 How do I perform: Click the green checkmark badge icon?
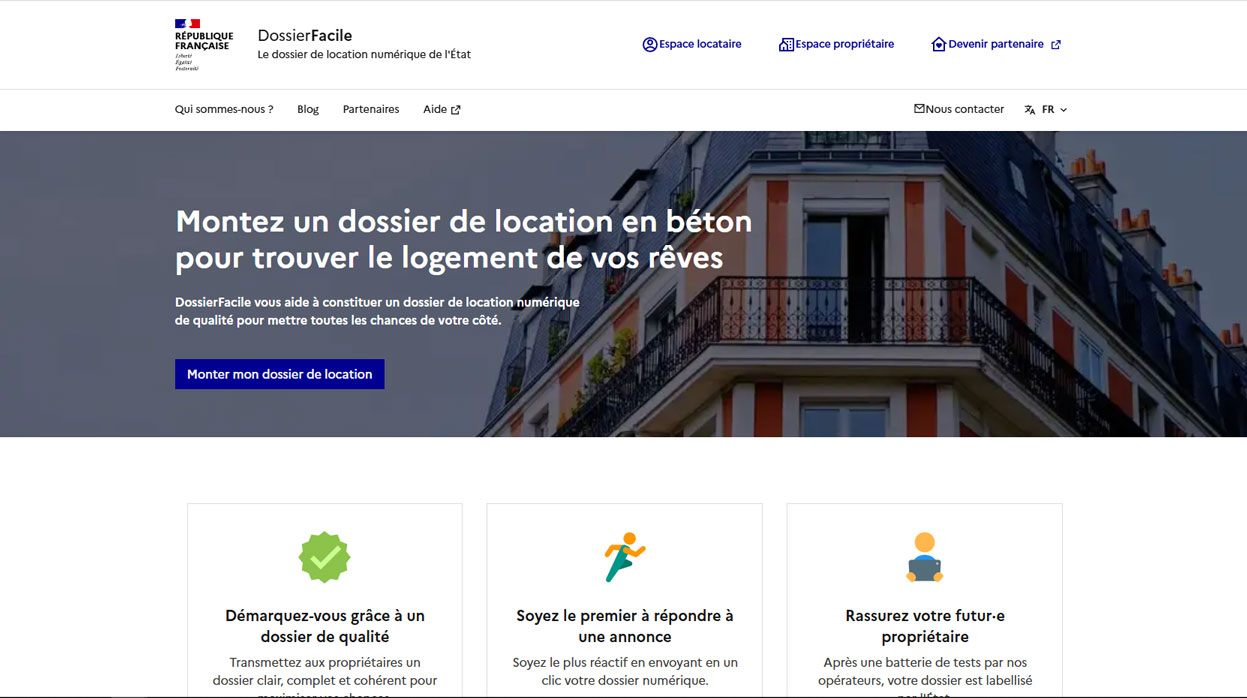click(324, 557)
